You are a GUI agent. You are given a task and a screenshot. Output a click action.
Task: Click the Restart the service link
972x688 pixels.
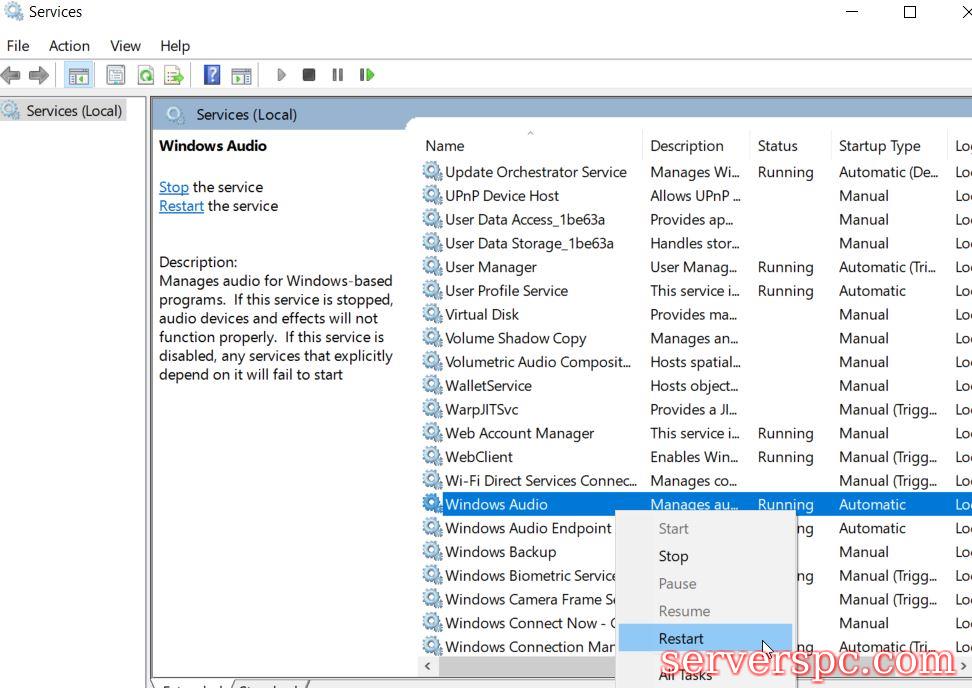point(181,206)
